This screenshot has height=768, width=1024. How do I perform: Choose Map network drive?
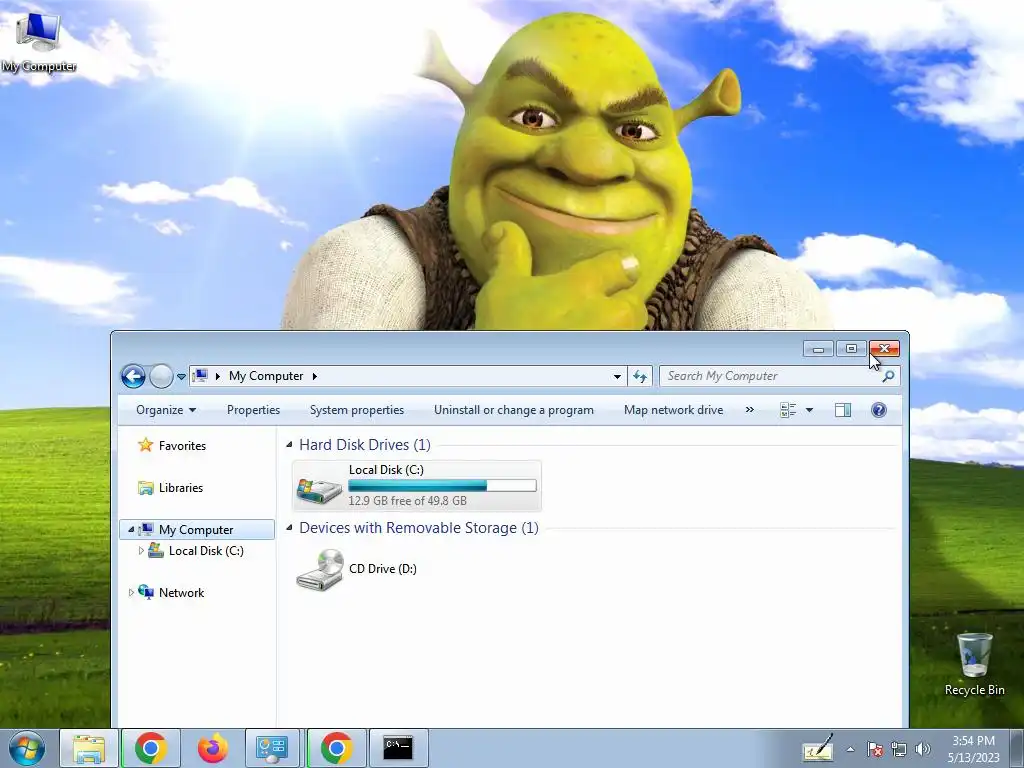tap(673, 410)
